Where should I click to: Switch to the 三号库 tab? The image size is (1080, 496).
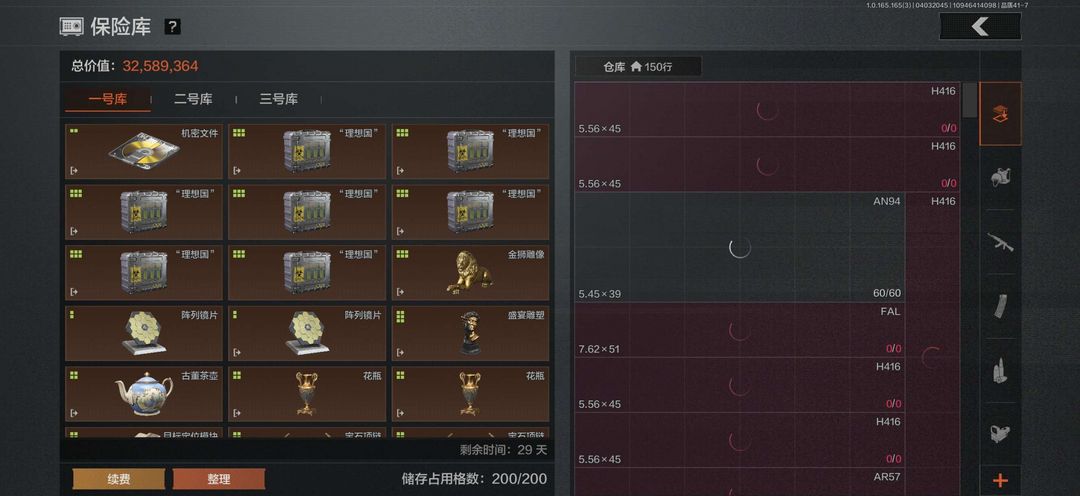coord(278,99)
